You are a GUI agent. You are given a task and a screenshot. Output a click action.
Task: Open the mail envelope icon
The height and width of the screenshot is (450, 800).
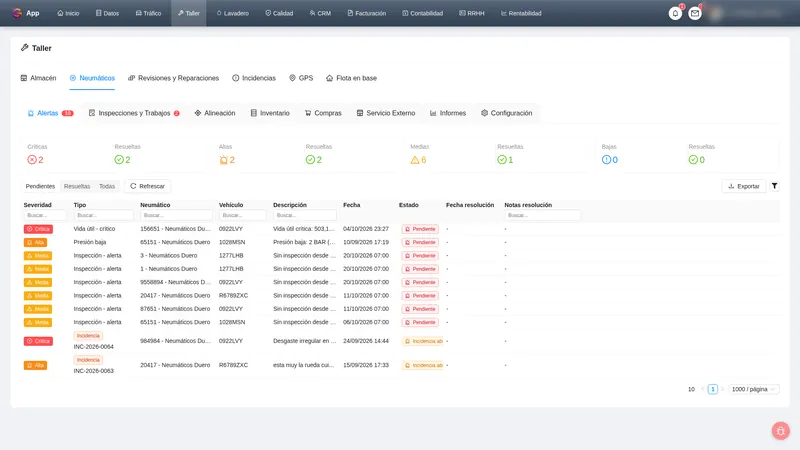pyautogui.click(x=694, y=13)
